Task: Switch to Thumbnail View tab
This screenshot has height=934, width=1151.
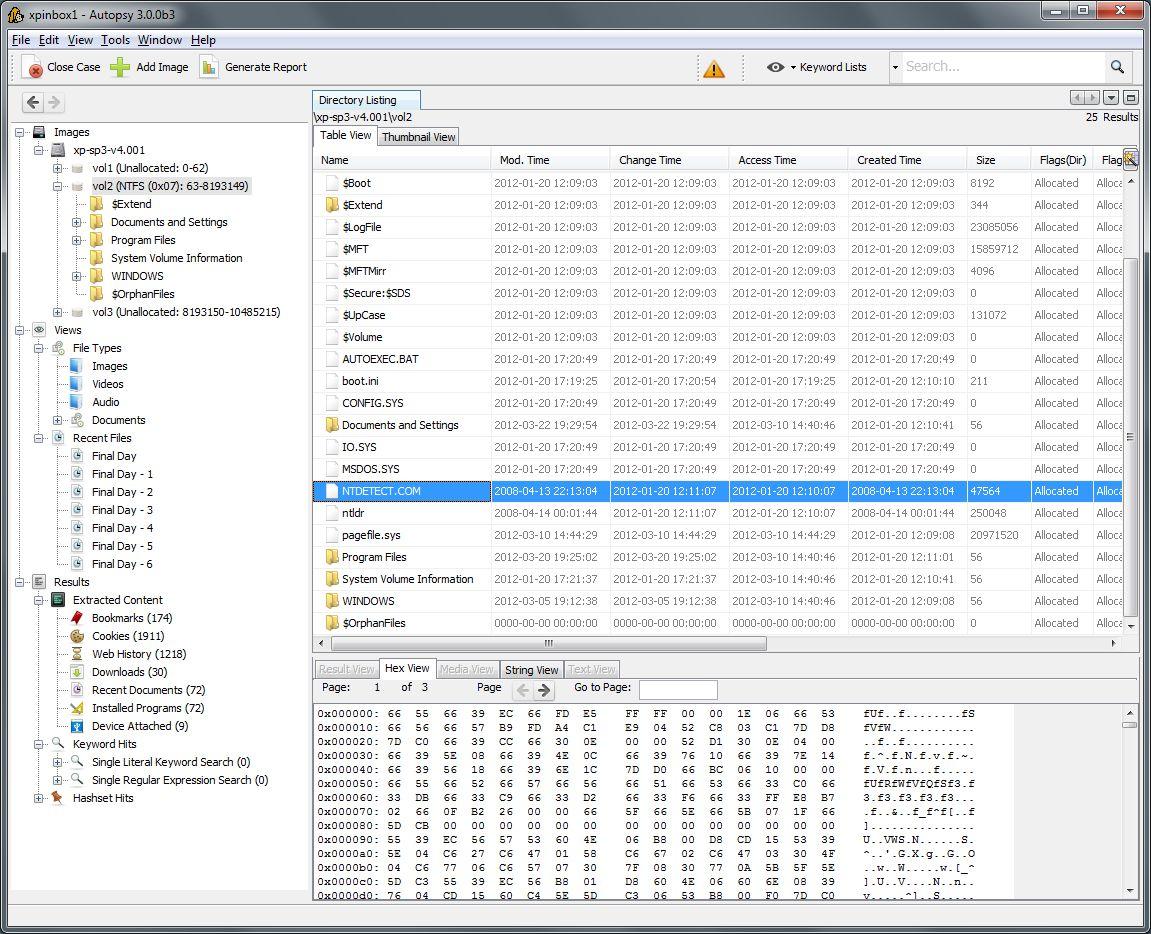Action: tap(418, 137)
